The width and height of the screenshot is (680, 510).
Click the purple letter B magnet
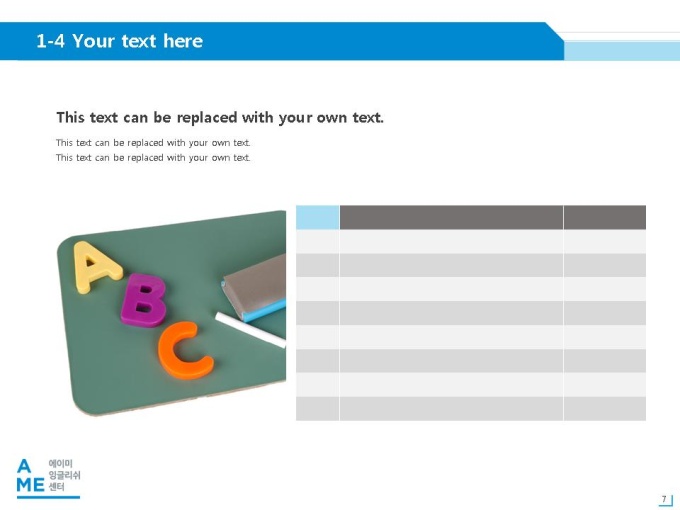click(x=143, y=301)
